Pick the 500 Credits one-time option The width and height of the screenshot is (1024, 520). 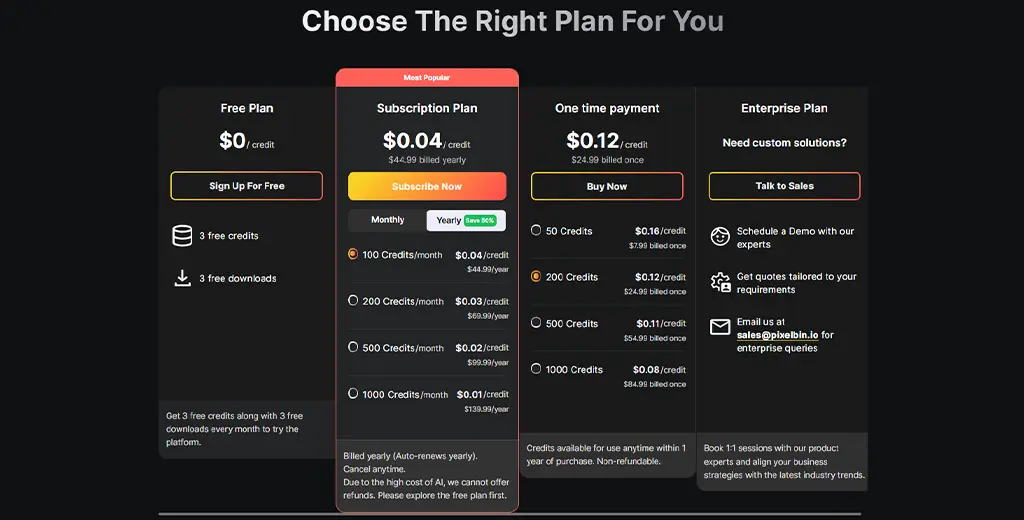536,323
